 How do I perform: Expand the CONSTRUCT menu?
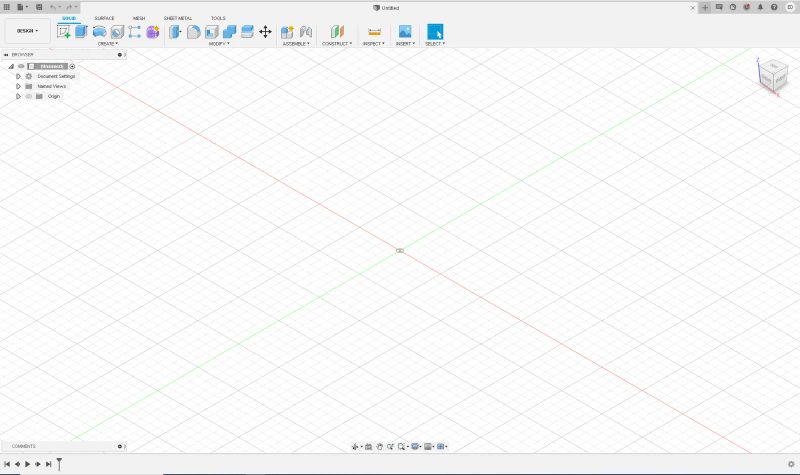coord(337,44)
